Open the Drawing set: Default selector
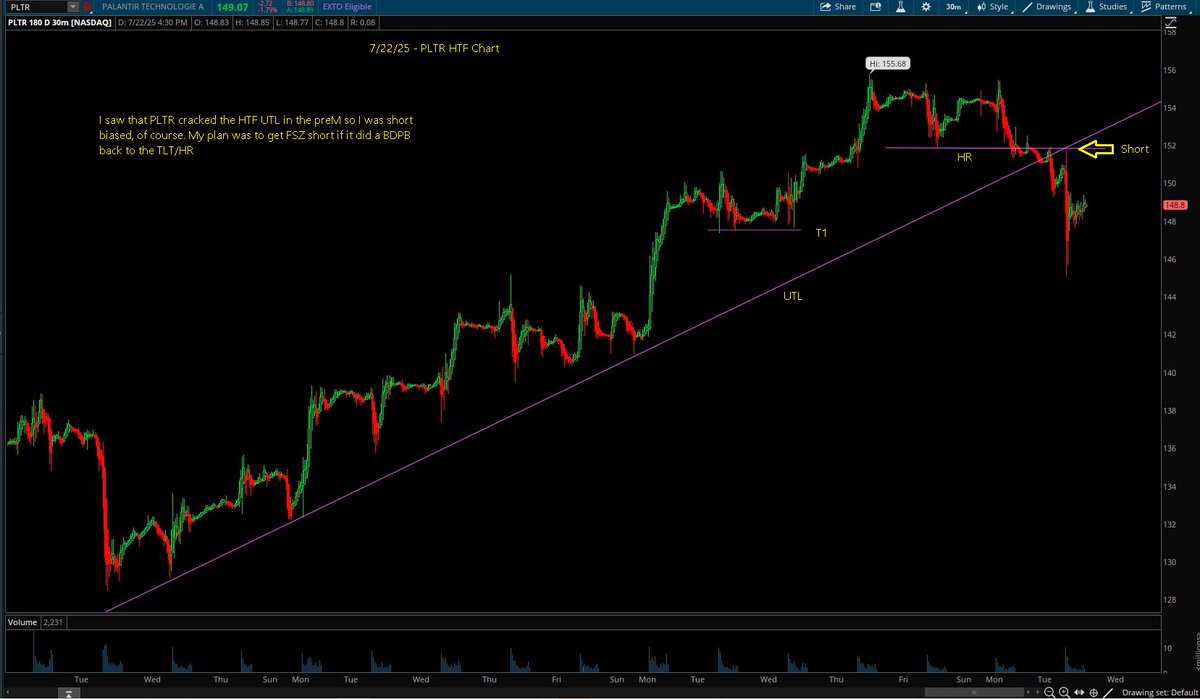The width and height of the screenshot is (1200, 699). pyautogui.click(x=1159, y=692)
